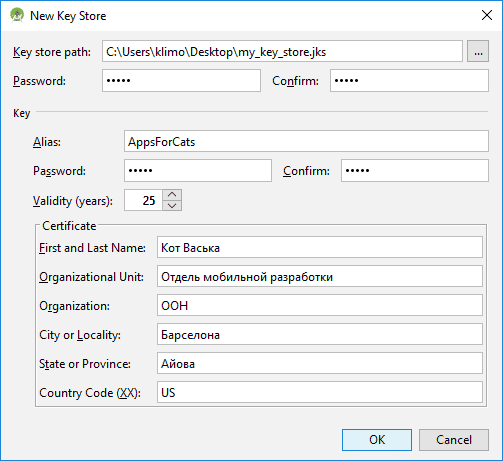Click the Organizational Unit field
The width and height of the screenshot is (503, 461).
point(320,276)
